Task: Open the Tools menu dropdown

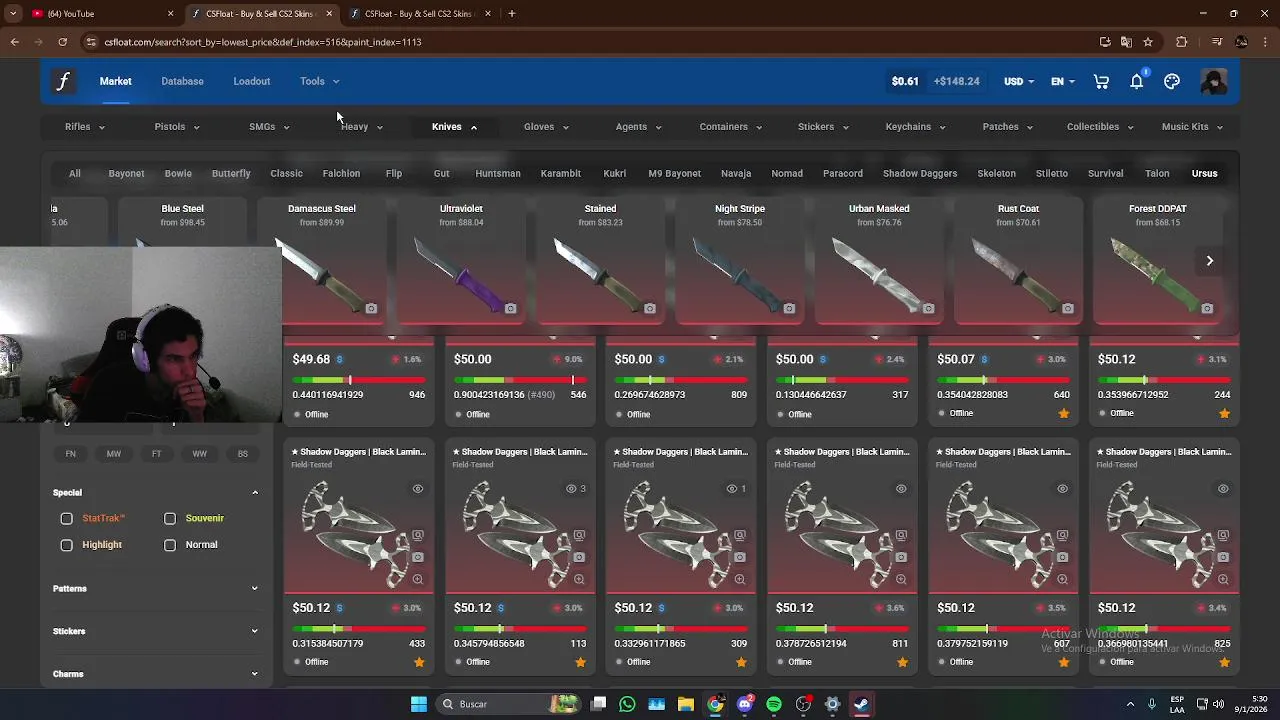Action: [x=320, y=82]
